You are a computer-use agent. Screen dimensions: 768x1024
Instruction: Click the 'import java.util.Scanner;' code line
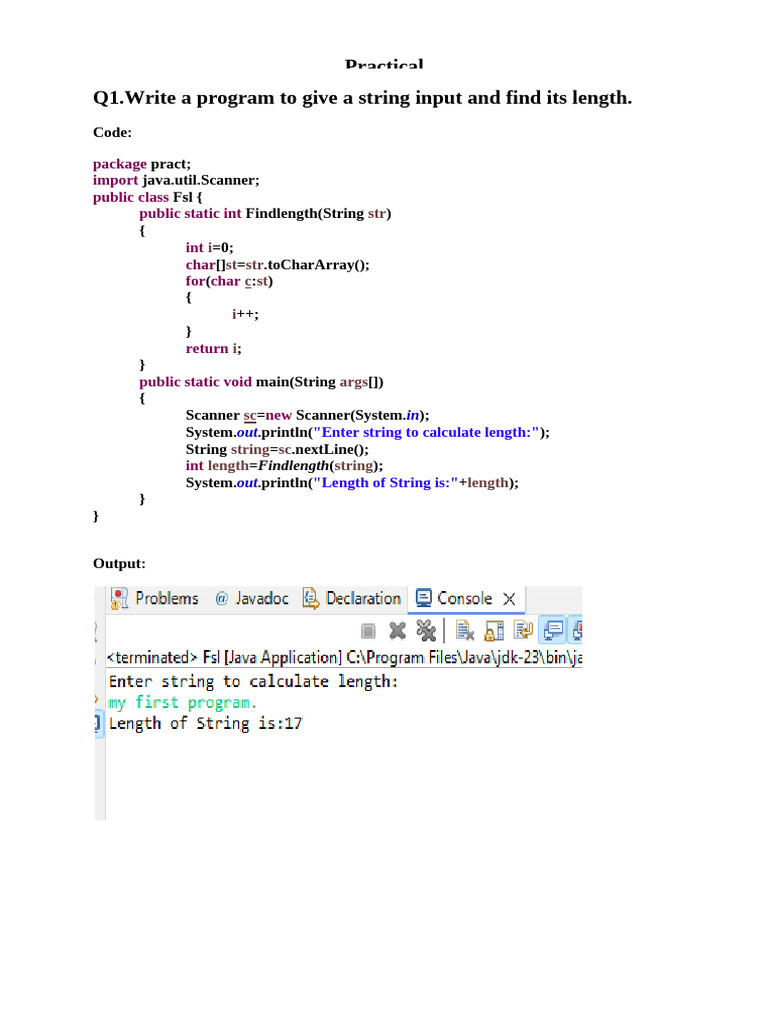point(176,180)
